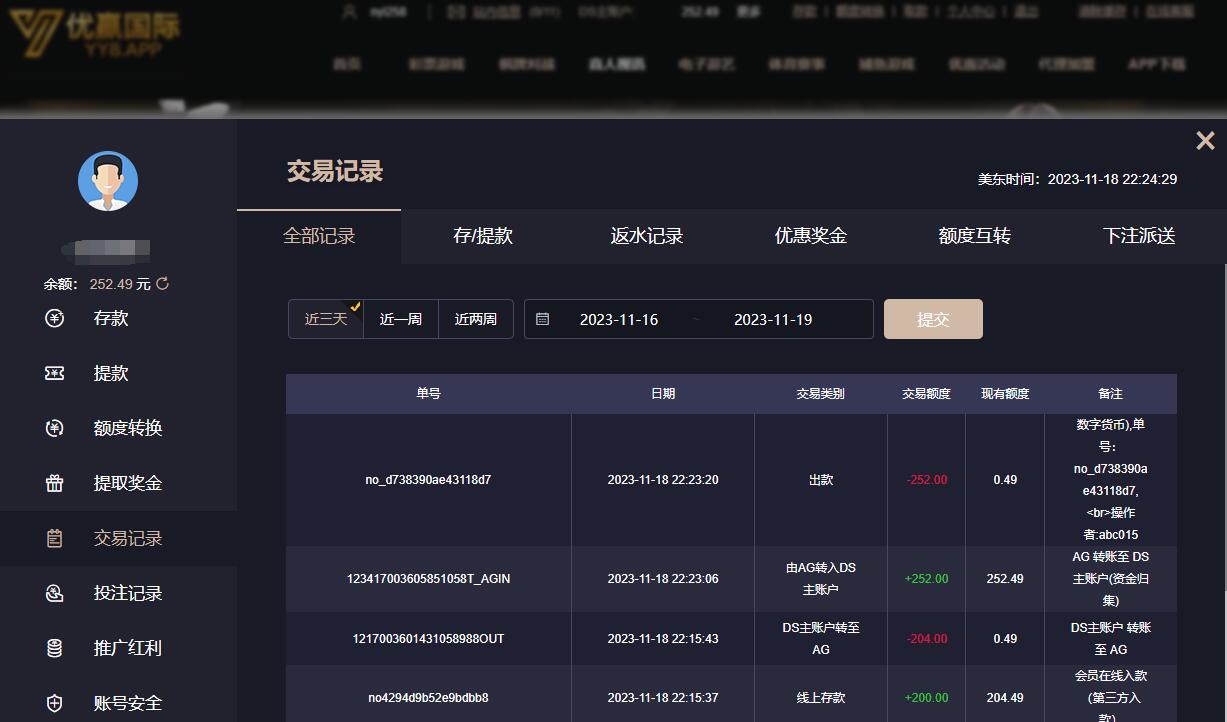
Task: Click the +252.00 amount
Action: pos(926,579)
